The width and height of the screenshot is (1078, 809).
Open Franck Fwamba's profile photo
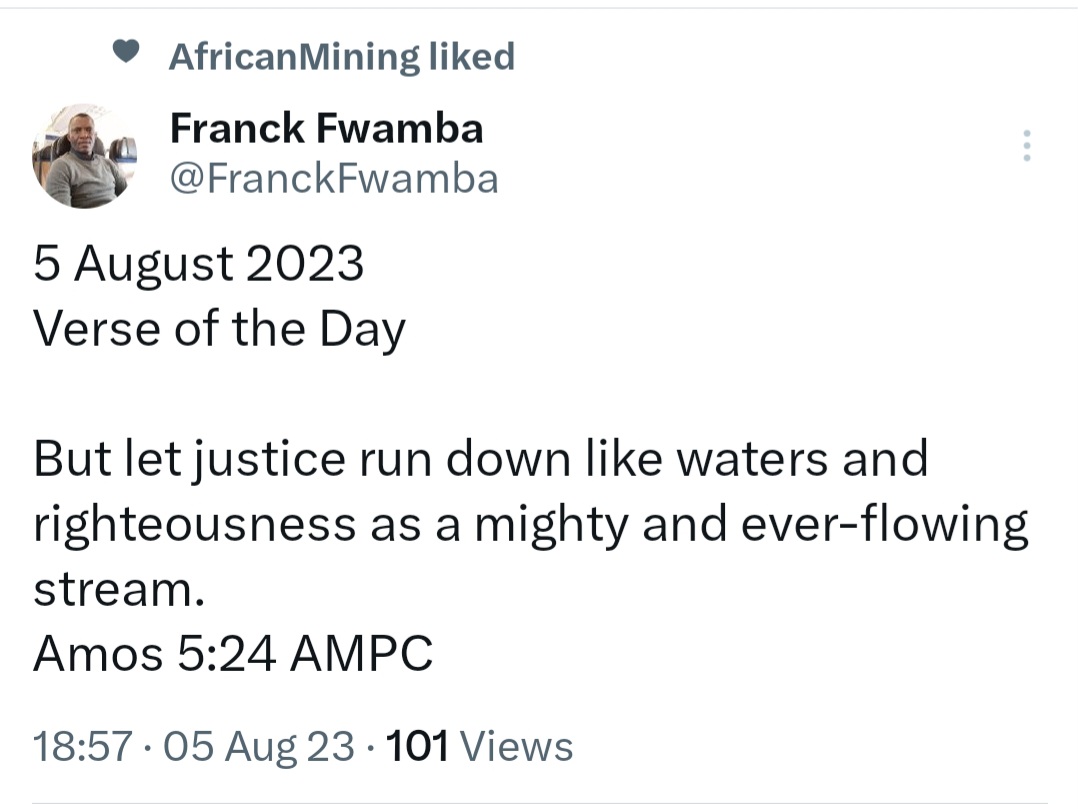pyautogui.click(x=84, y=155)
